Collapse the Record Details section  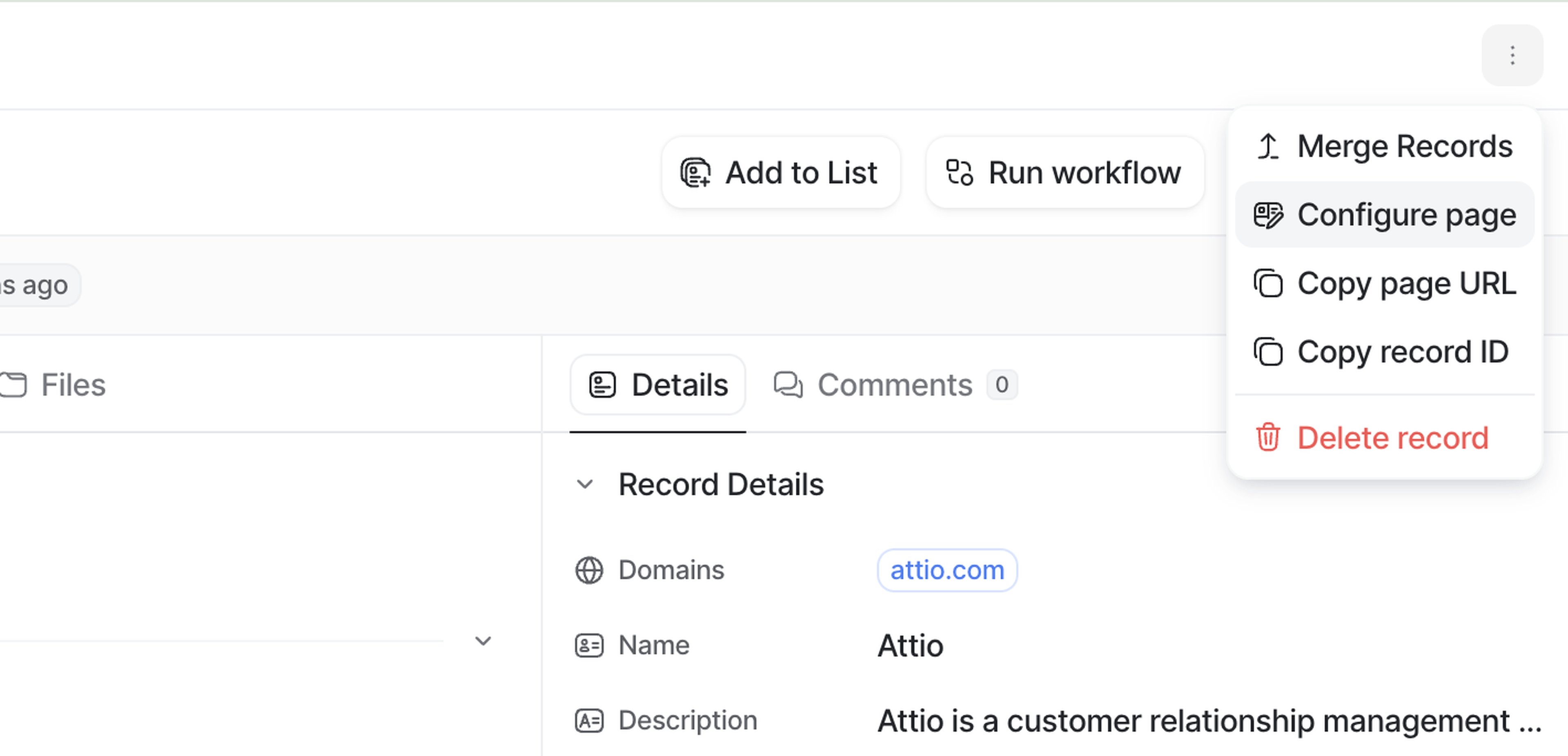coord(585,485)
